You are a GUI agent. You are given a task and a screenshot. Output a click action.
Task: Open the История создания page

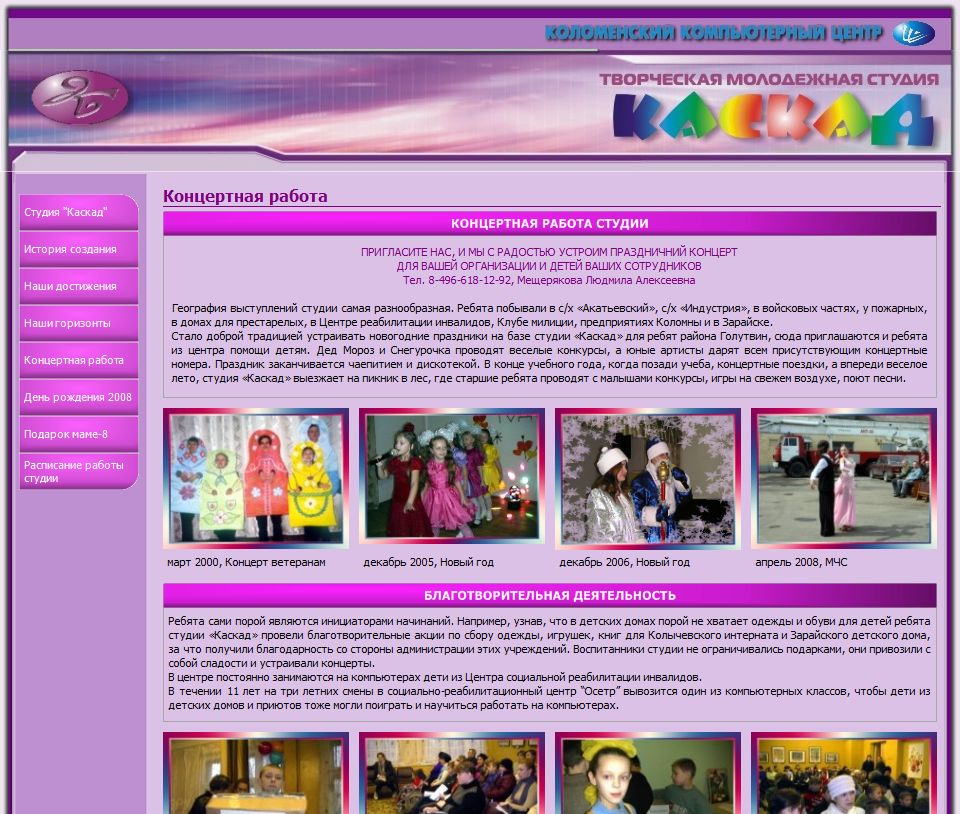(78, 249)
